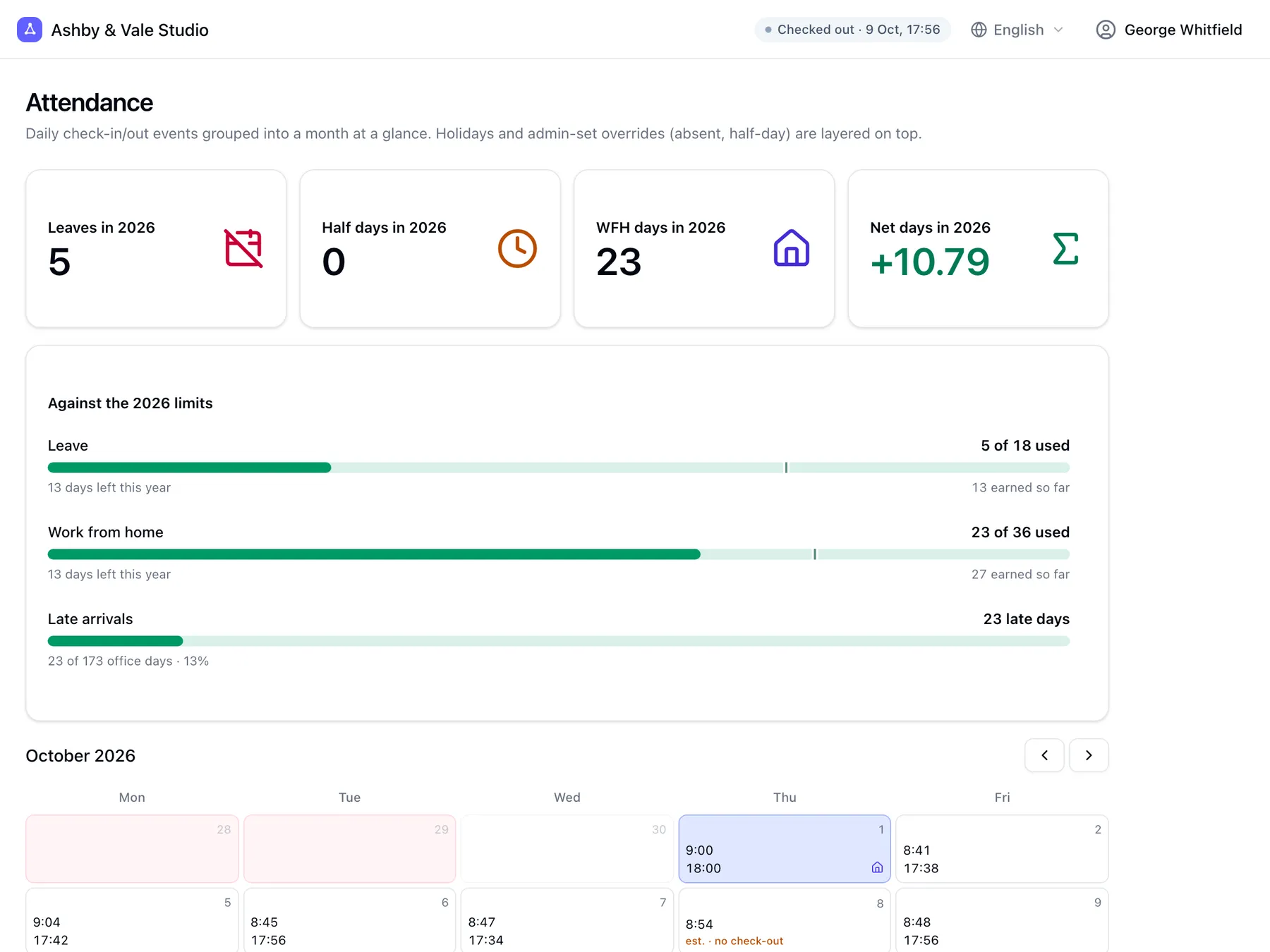
Task: Click the Ashby & Vale Studio logo icon
Action: tap(30, 30)
